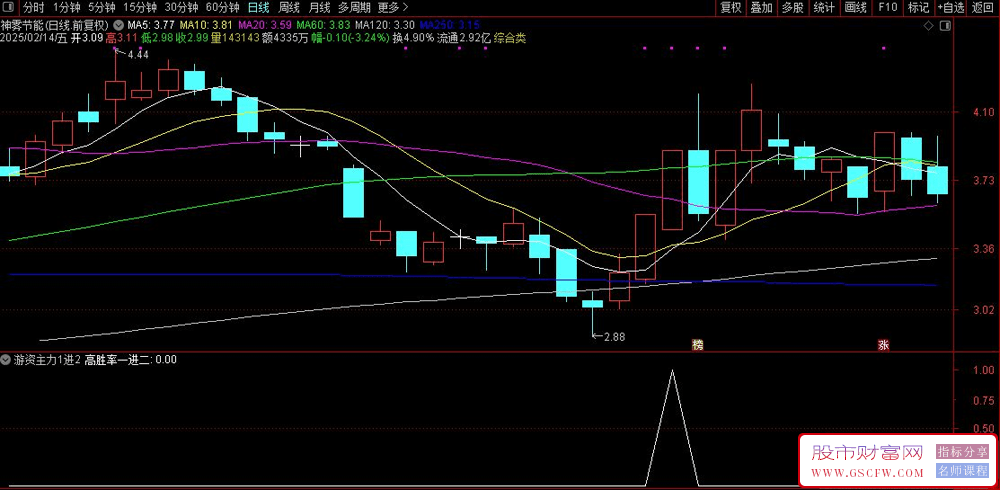The image size is (1000, 490).
Task: Click the 1.00 indicator axis label
Action: [984, 370]
